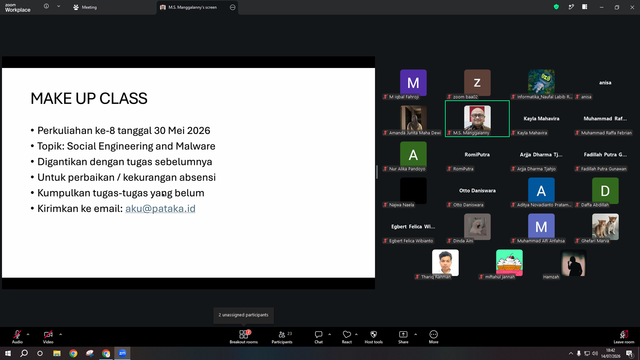The width and height of the screenshot is (640, 360).
Task: Open the Participants panel
Action: (282, 337)
